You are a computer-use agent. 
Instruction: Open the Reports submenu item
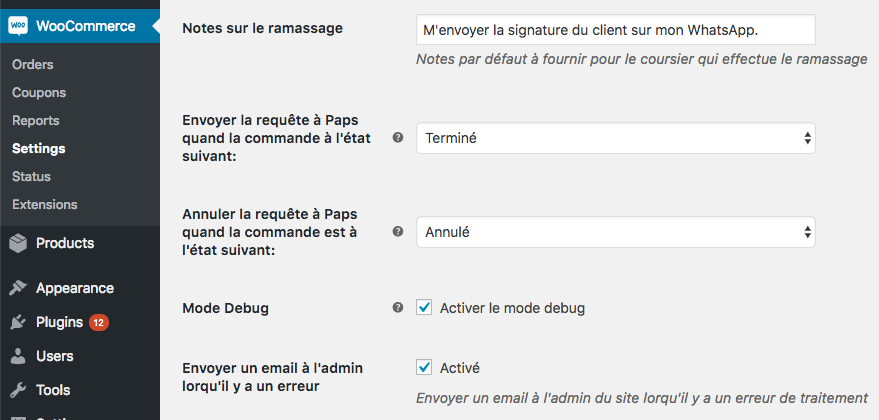pos(36,121)
